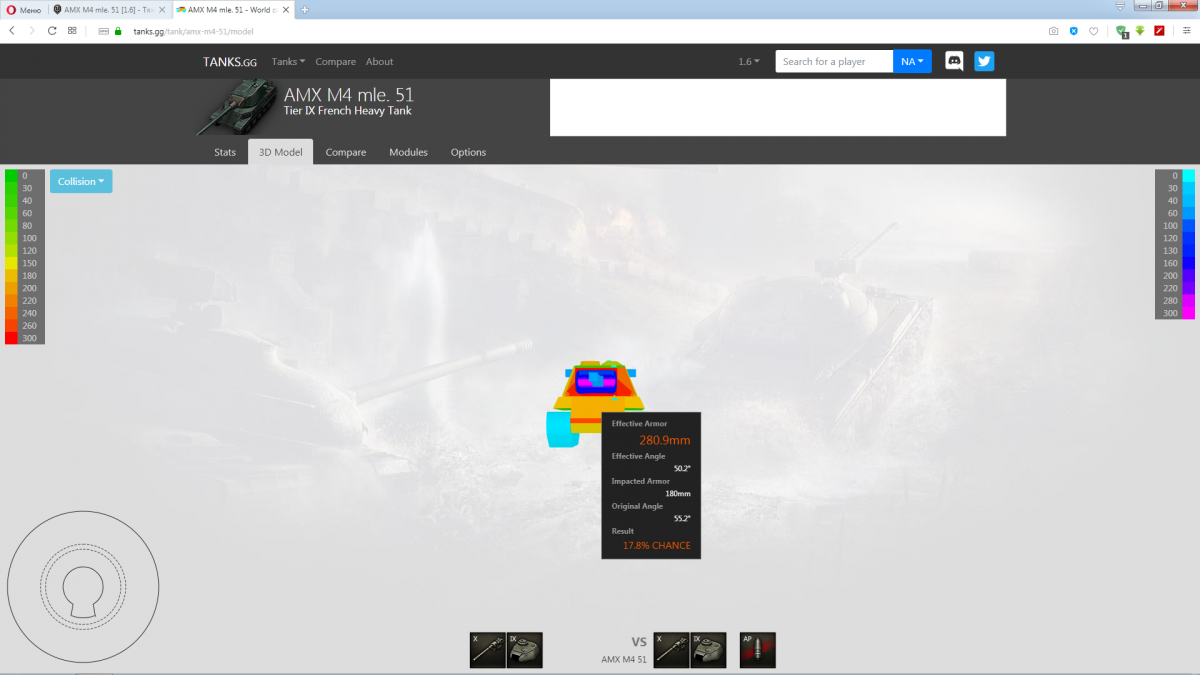Viewport: 1200px width, 675px height.
Task: Take a snapshot with the camera icon
Action: 1053,31
